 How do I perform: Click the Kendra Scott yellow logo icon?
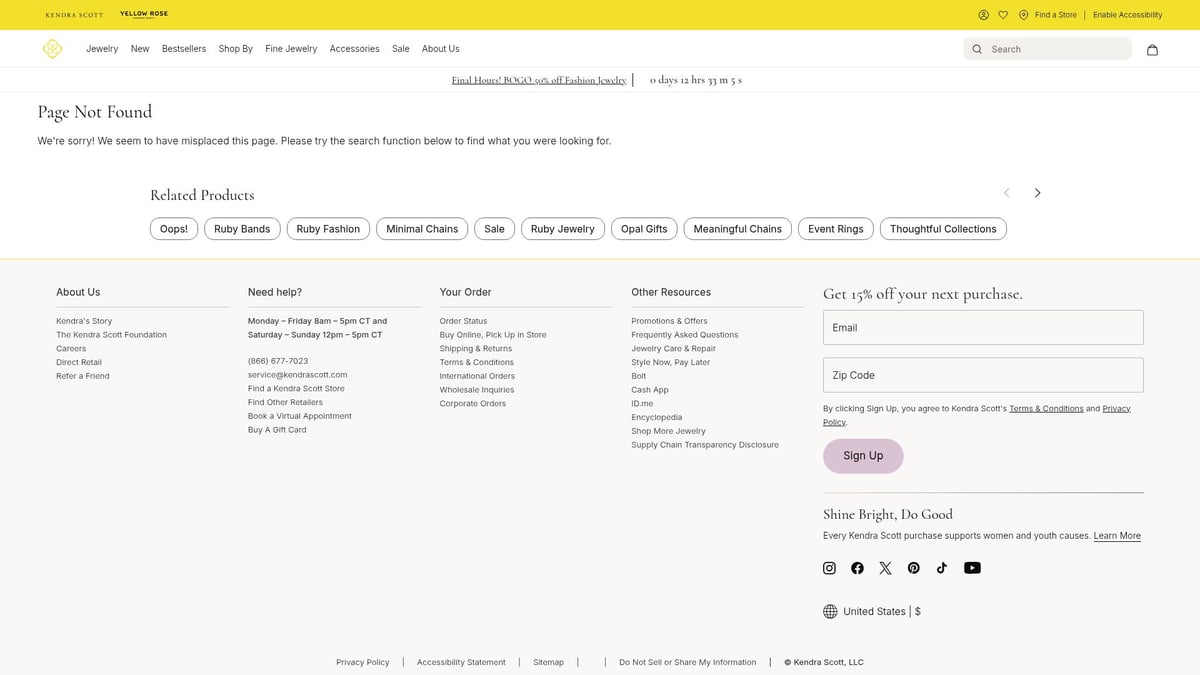click(52, 49)
